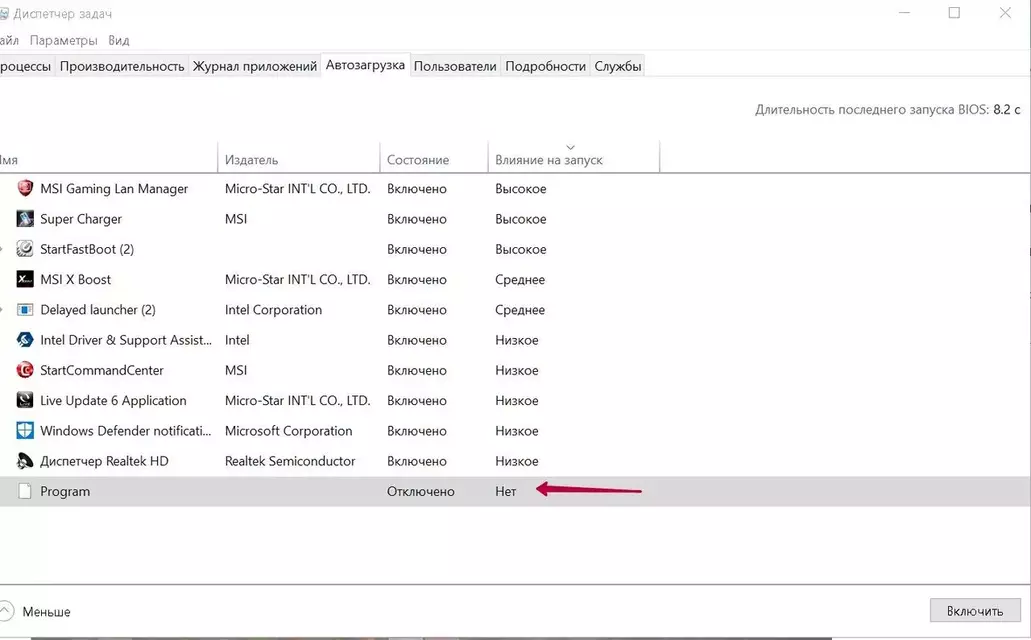Click the StartCommandCenter red icon

pos(25,370)
